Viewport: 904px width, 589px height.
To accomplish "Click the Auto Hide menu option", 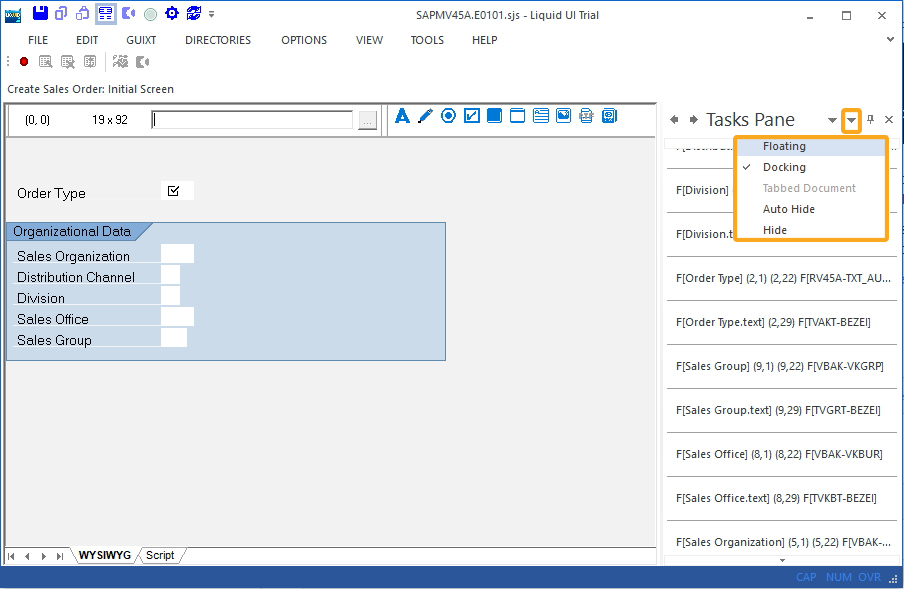I will pyautogui.click(x=788, y=209).
